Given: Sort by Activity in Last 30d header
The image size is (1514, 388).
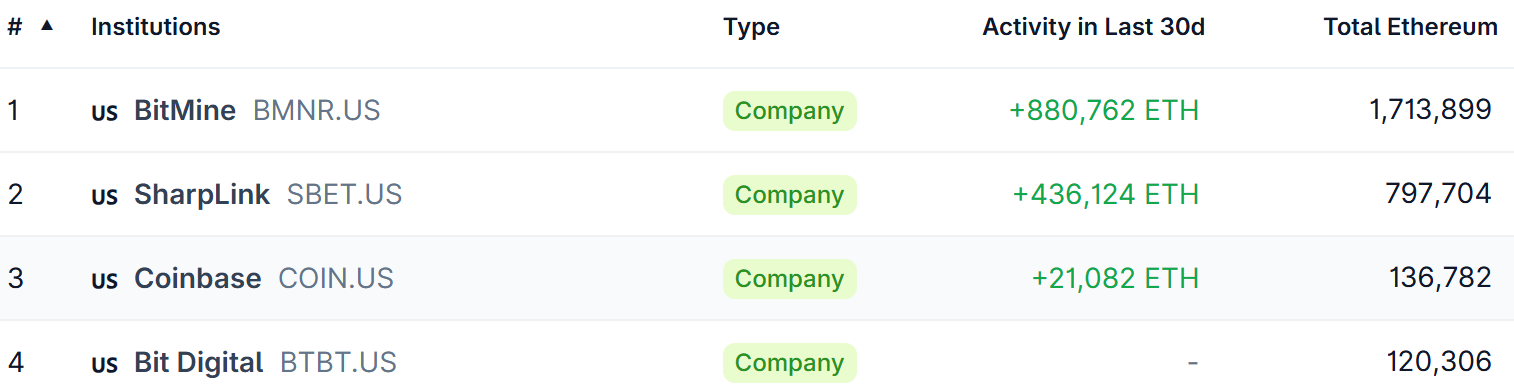Looking at the screenshot, I should pos(1094,27).
